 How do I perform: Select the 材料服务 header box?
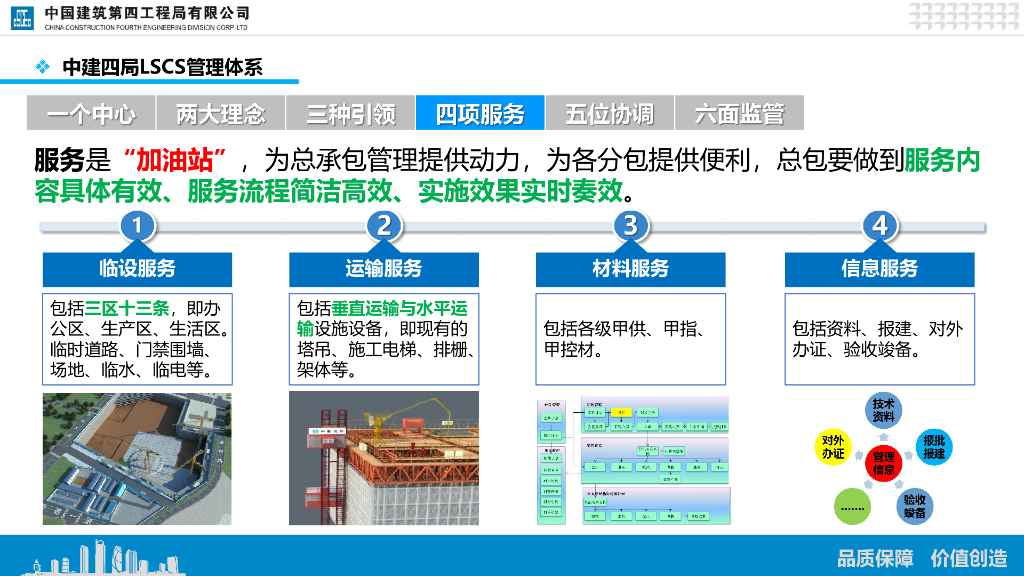[x=631, y=269]
